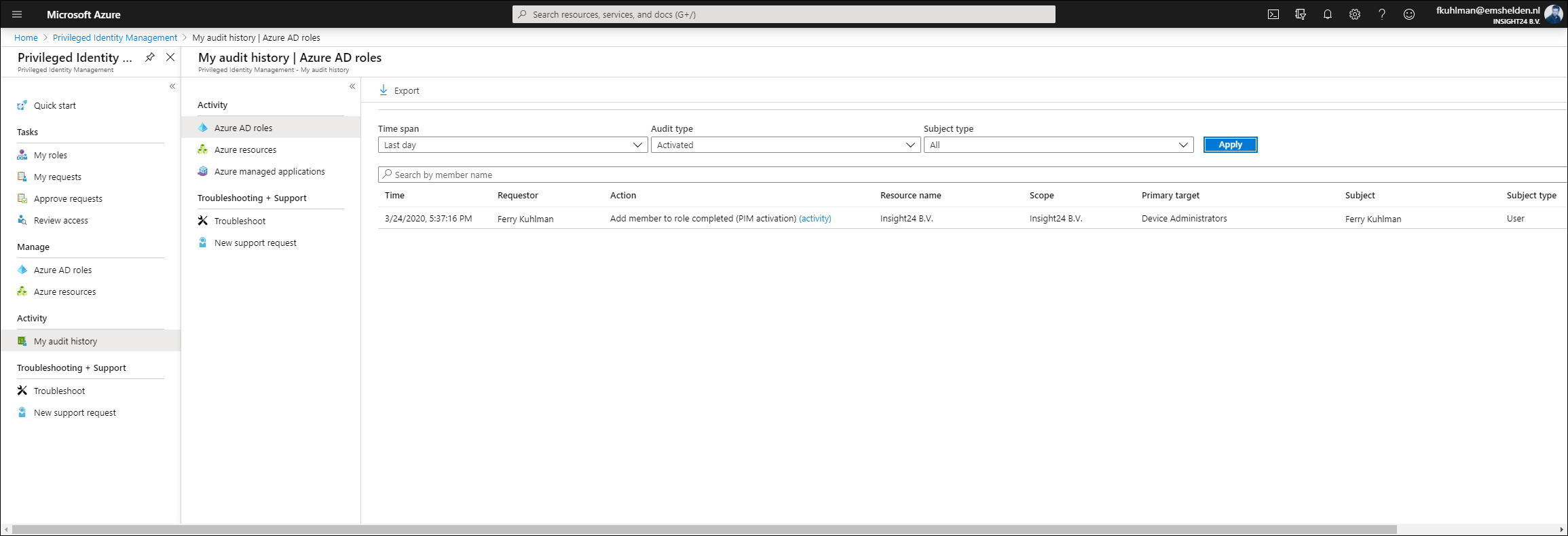Click Ferry Kuhlman in Requestor column
The width and height of the screenshot is (1568, 536).
point(525,219)
